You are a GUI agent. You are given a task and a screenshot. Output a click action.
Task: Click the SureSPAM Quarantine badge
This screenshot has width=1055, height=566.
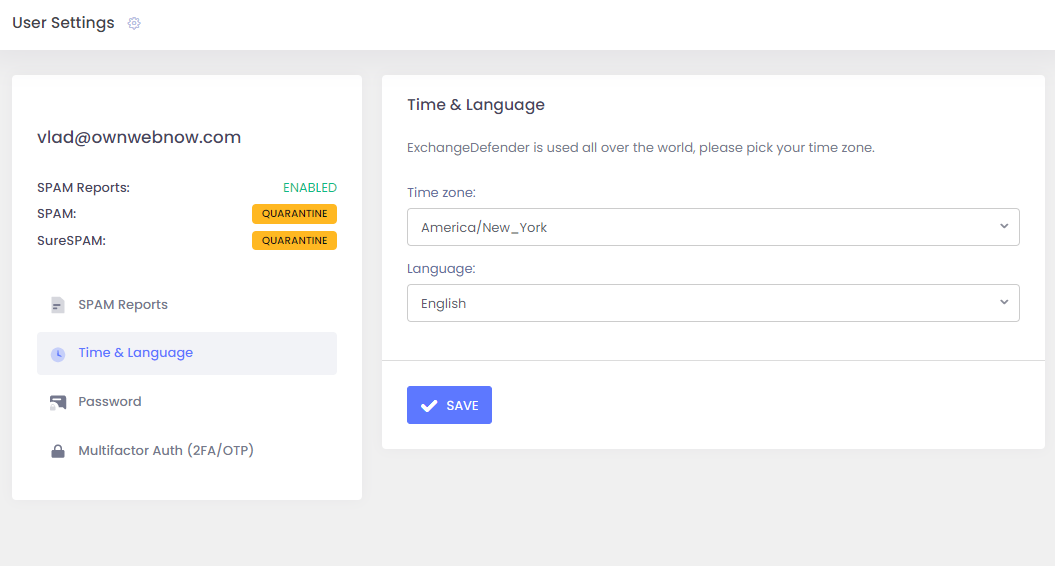(294, 241)
